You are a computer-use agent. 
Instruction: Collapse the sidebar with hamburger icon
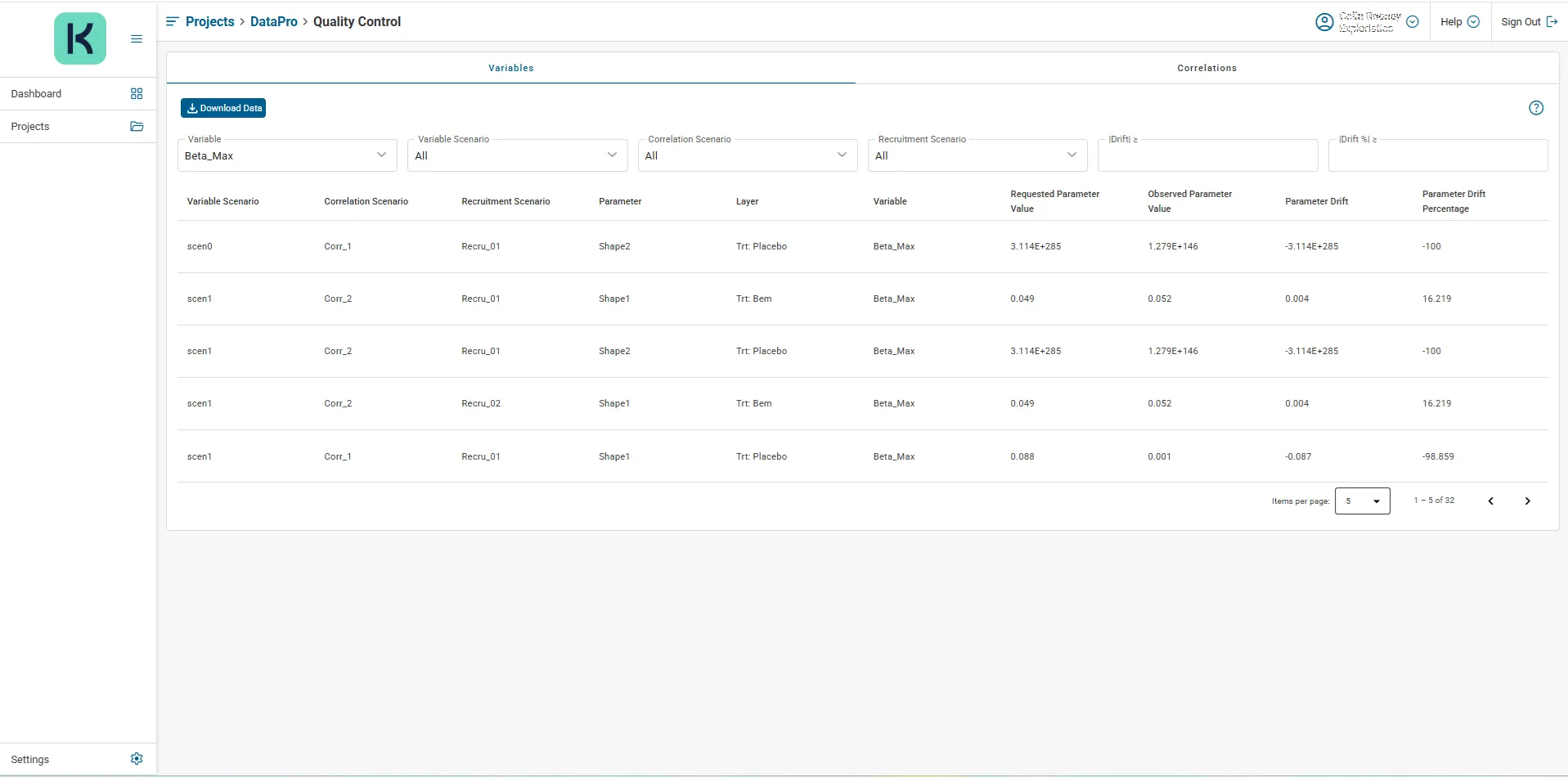click(137, 38)
